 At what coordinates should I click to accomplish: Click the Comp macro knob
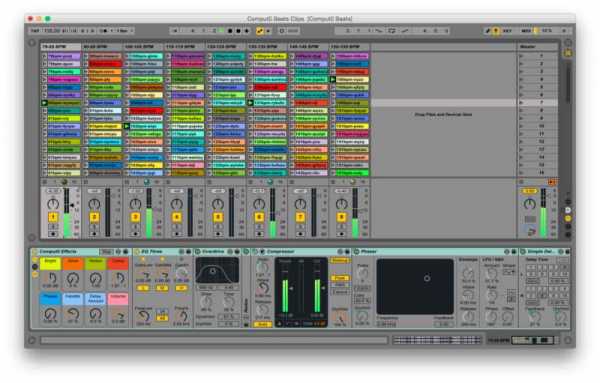click(x=118, y=278)
